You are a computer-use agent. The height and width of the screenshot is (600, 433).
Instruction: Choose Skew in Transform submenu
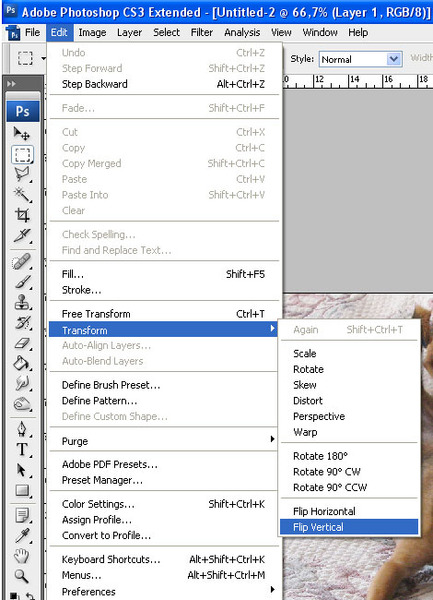349,385
